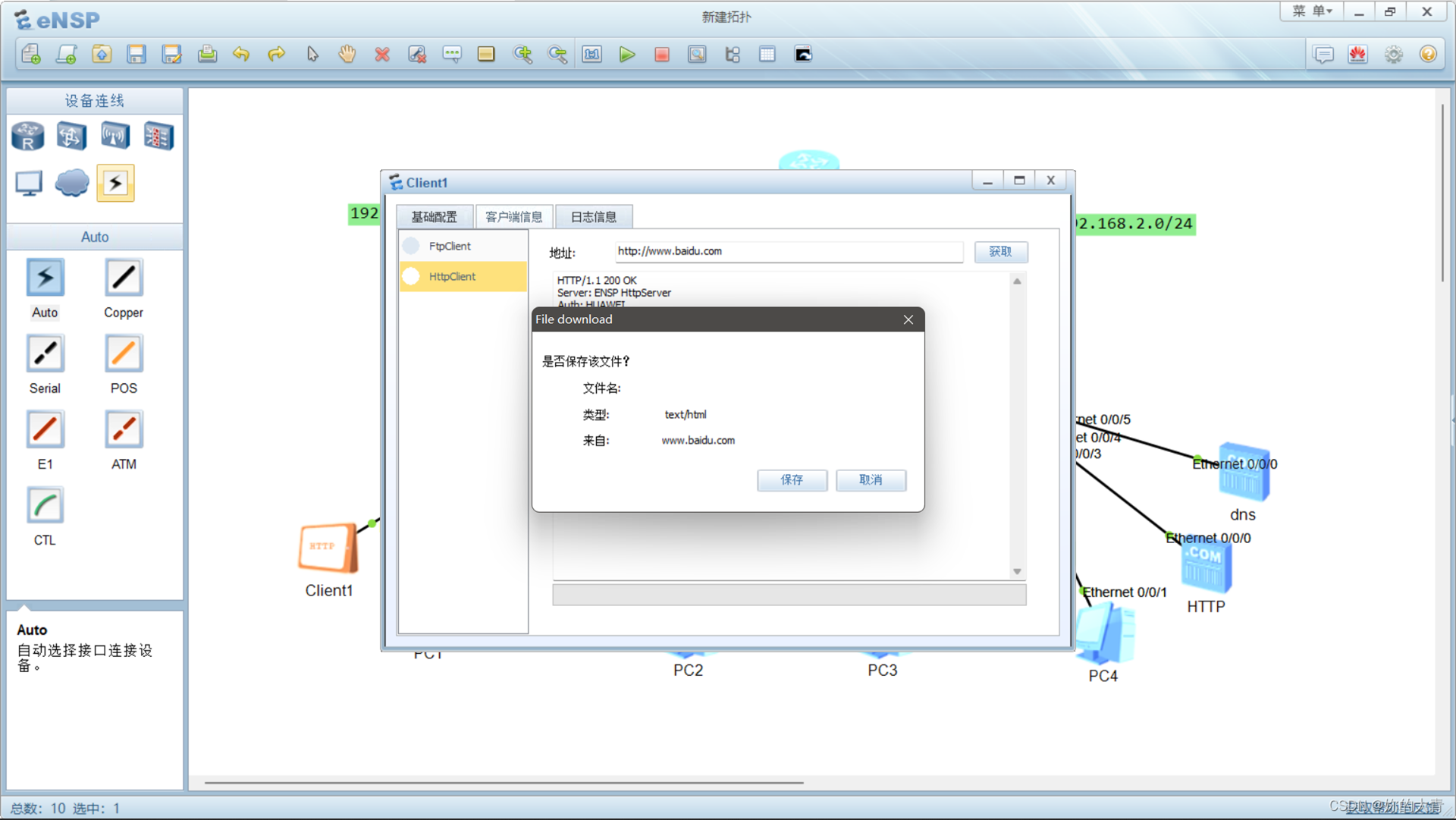
Task: Switch to the 基础配置 tab
Action: tap(434, 217)
